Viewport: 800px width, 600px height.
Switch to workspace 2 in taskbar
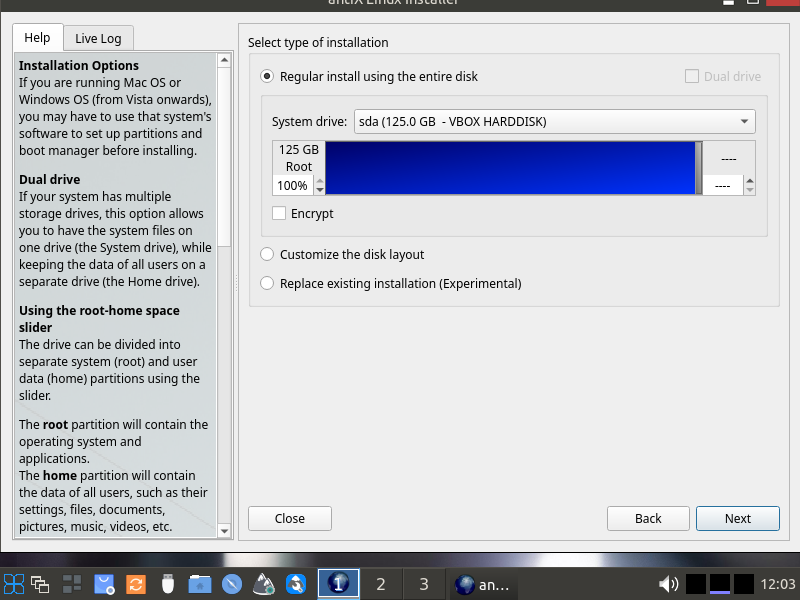[380, 584]
